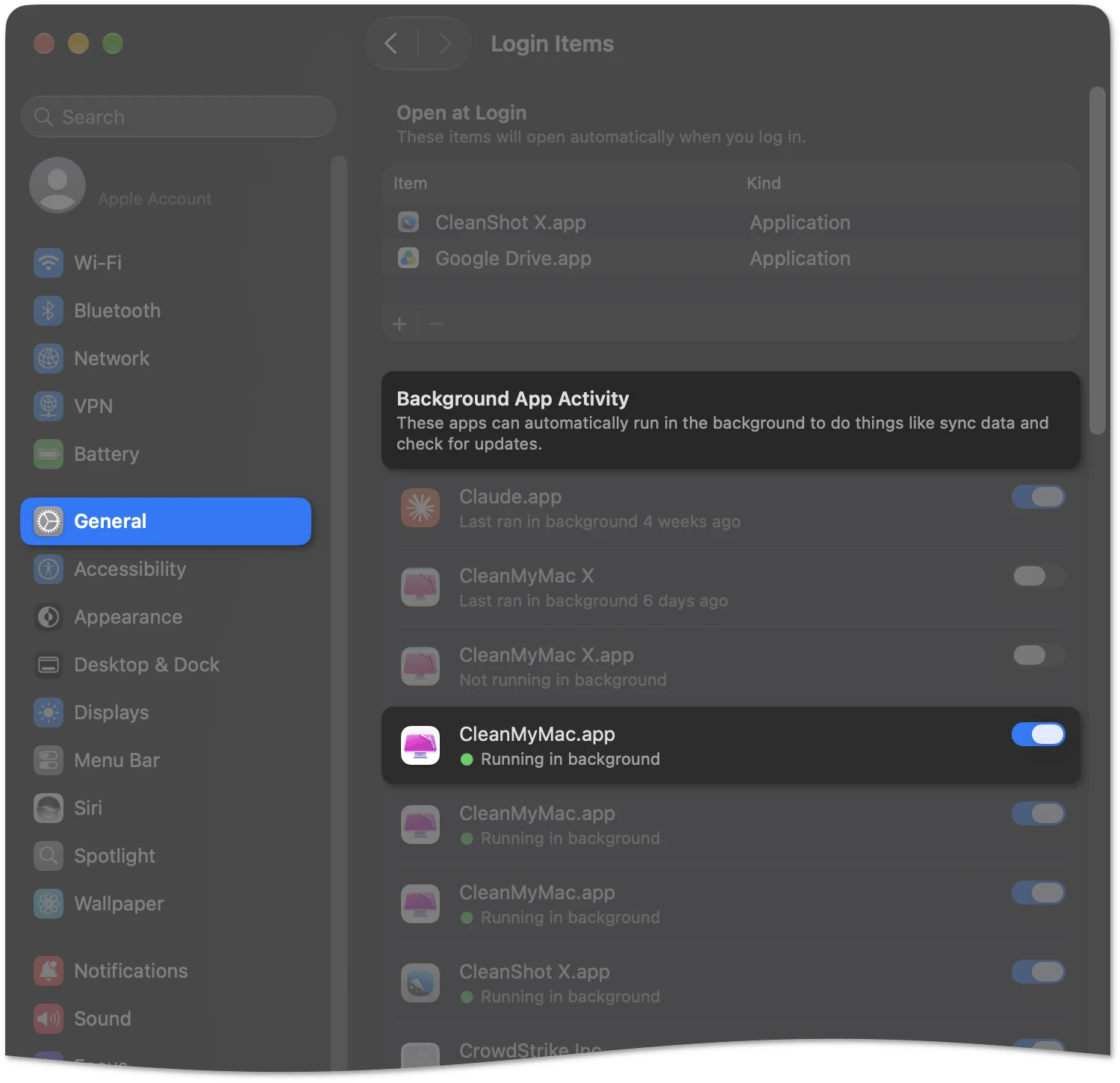Open Desktop & Dock settings
This screenshot has height=1083, width=1120.
[166, 665]
